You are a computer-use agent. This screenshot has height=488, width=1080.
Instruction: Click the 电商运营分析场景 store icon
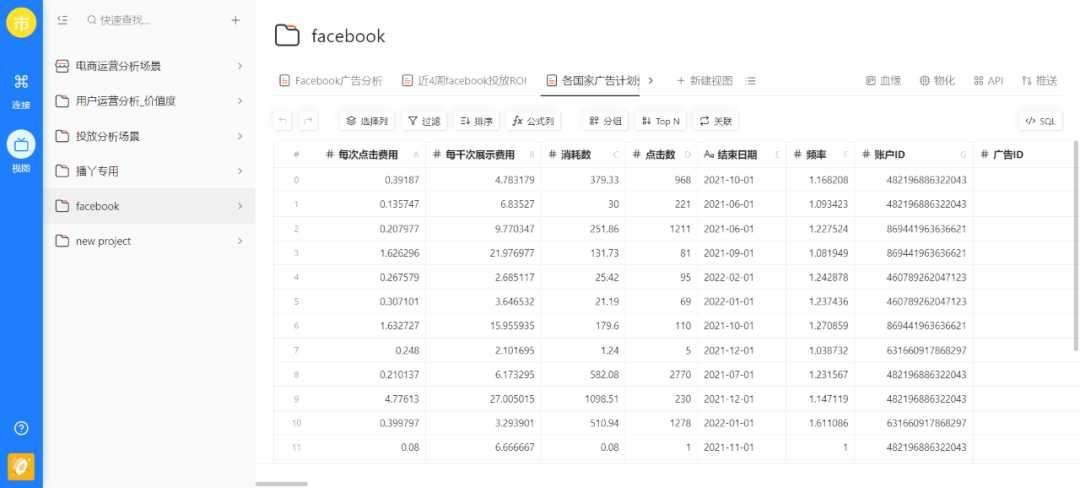[62, 66]
